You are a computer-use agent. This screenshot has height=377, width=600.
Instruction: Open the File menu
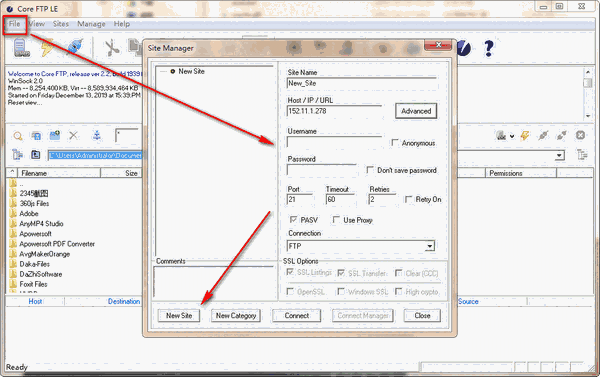click(15, 24)
